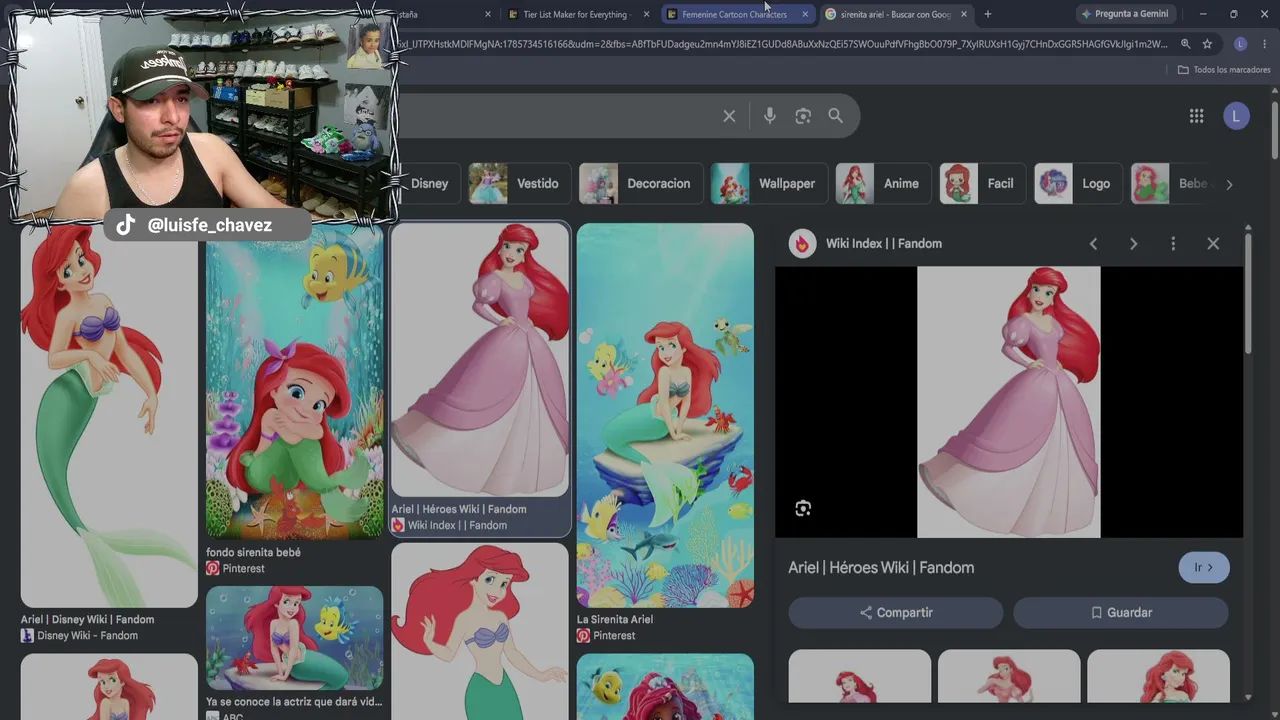Start a voice search with the microphone

coord(769,116)
